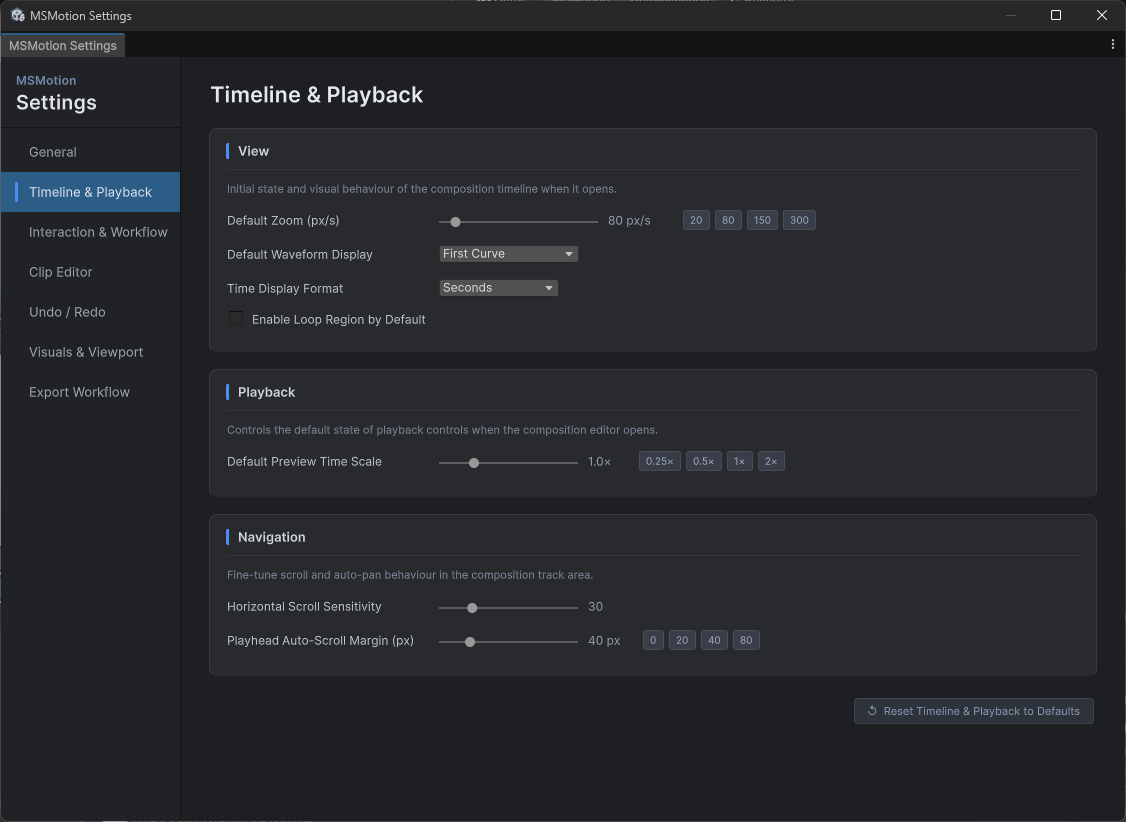Open Undo / Redo settings
The image size is (1126, 822).
(x=90, y=312)
